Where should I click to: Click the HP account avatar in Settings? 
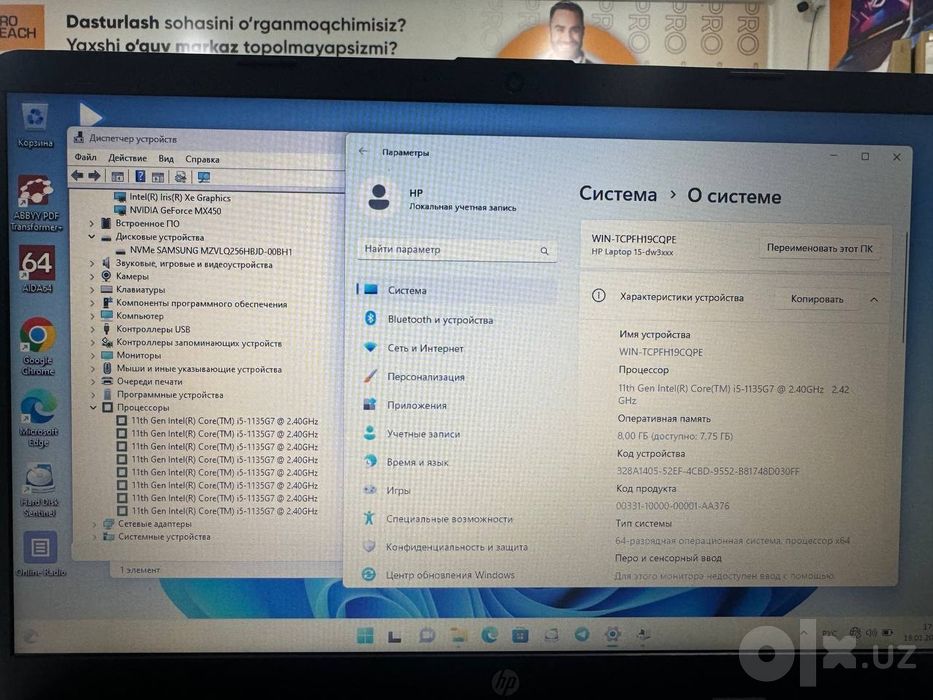379,197
